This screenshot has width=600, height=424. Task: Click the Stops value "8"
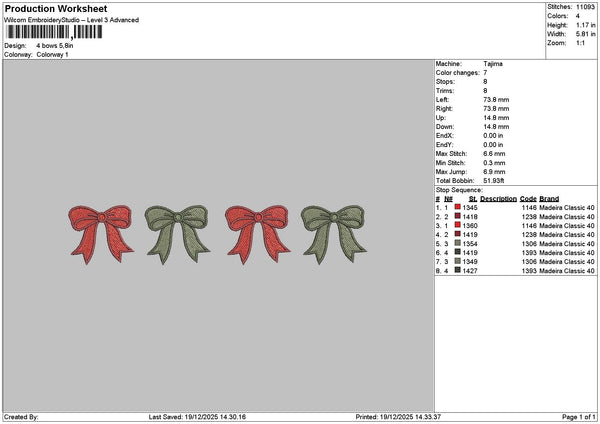485,82
